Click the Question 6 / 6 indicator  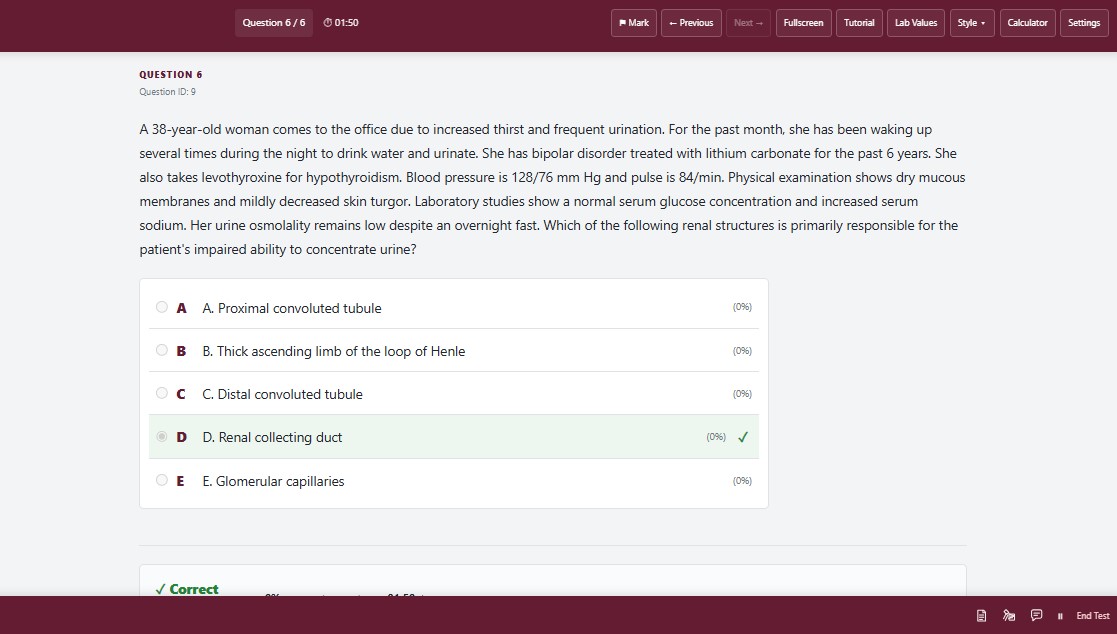coord(274,23)
